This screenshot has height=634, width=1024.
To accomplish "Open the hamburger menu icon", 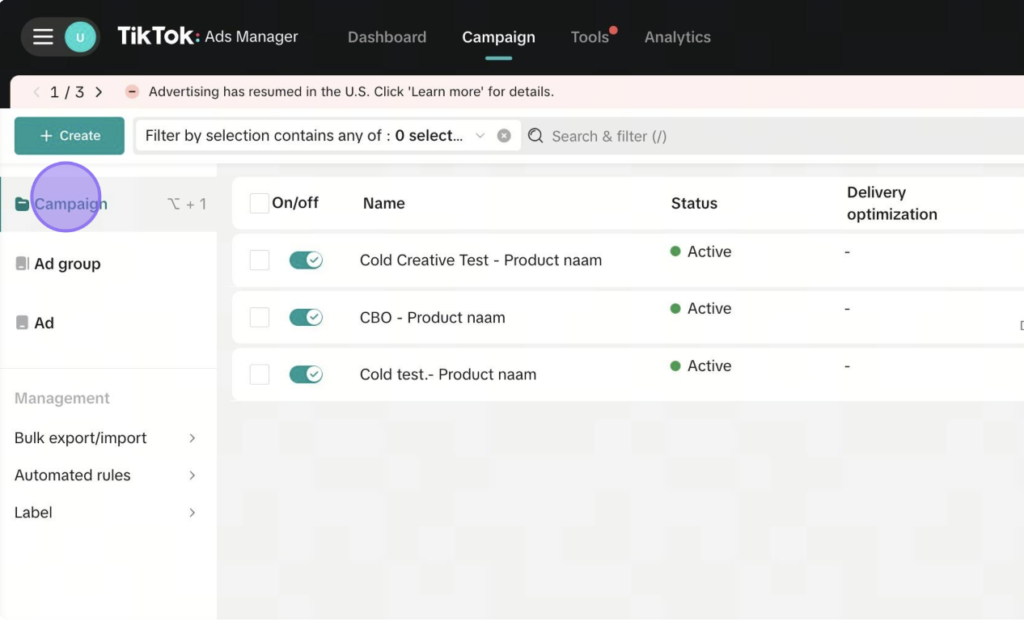I will (x=43, y=37).
